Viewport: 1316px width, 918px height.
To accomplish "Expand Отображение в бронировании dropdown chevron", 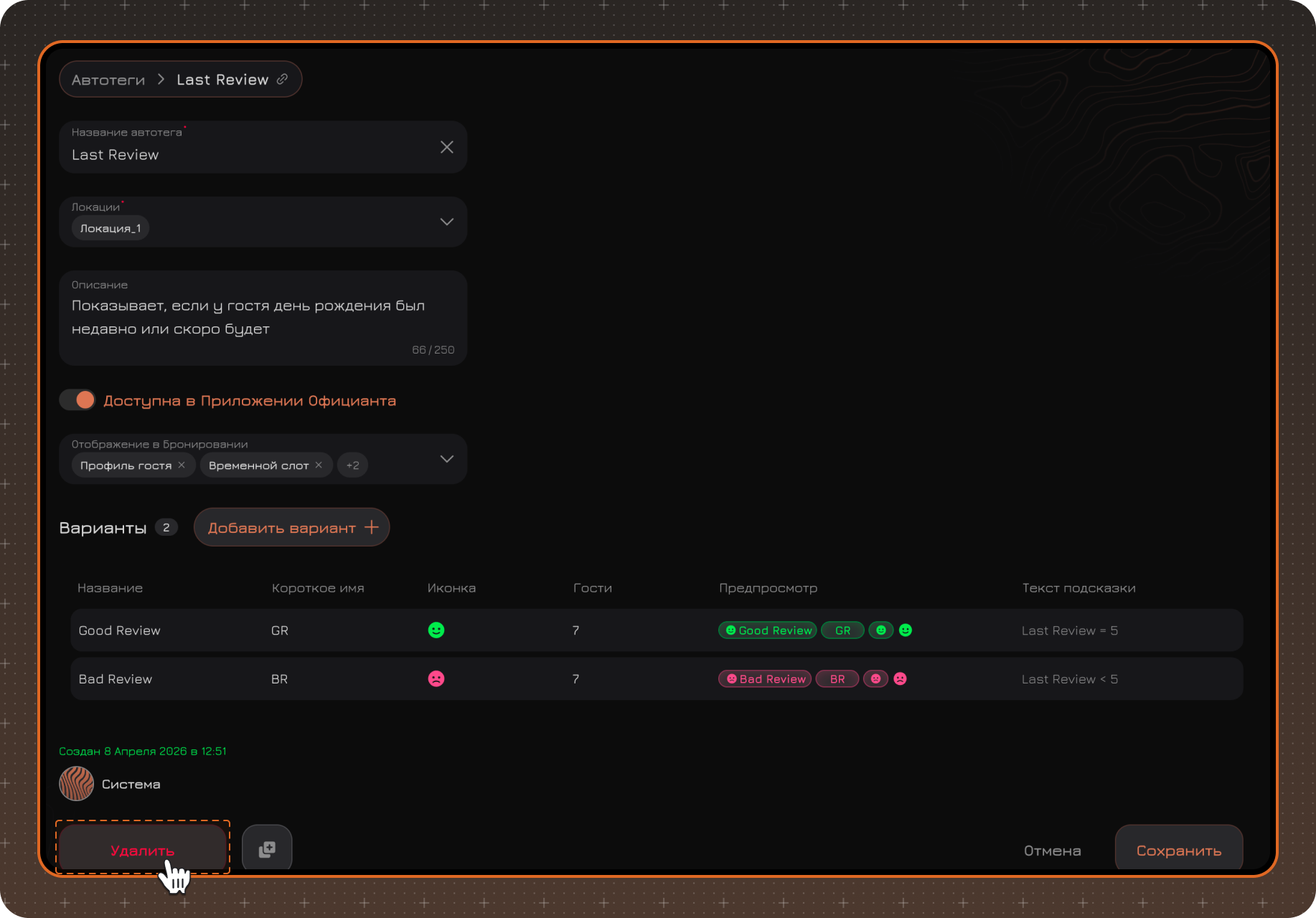I will coord(447,459).
